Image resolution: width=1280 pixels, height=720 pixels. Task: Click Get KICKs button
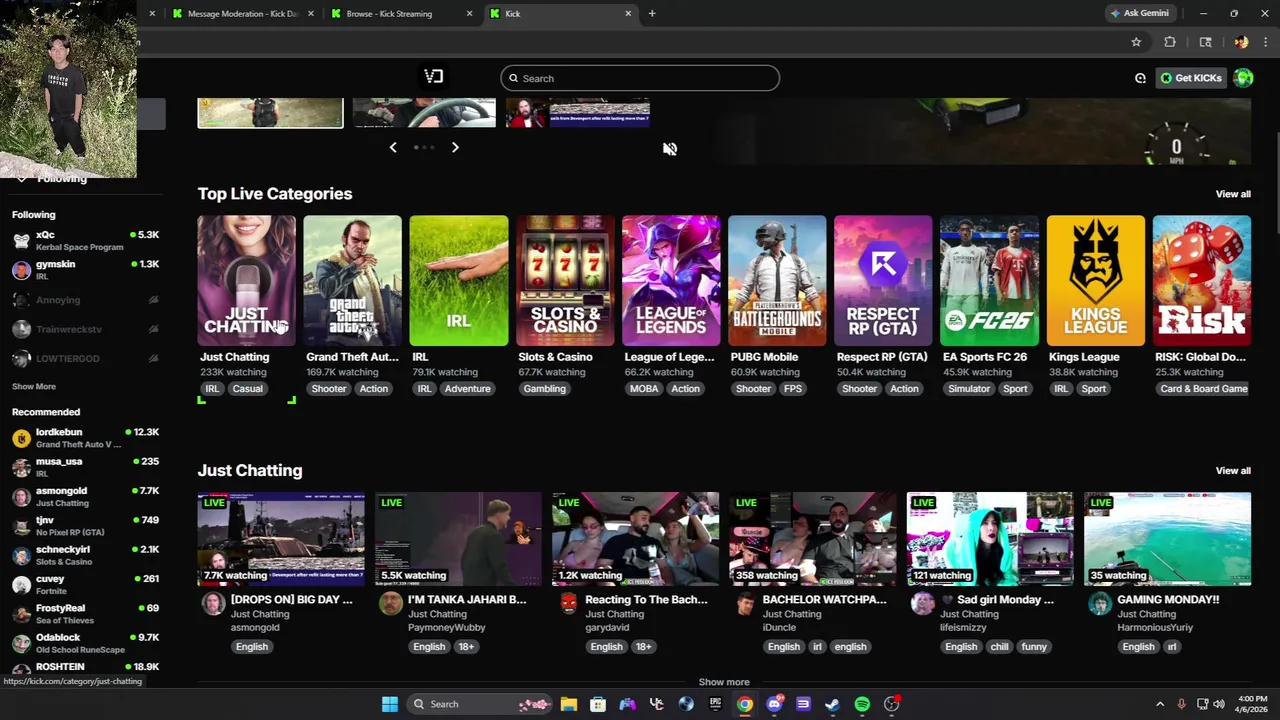tap(1190, 78)
